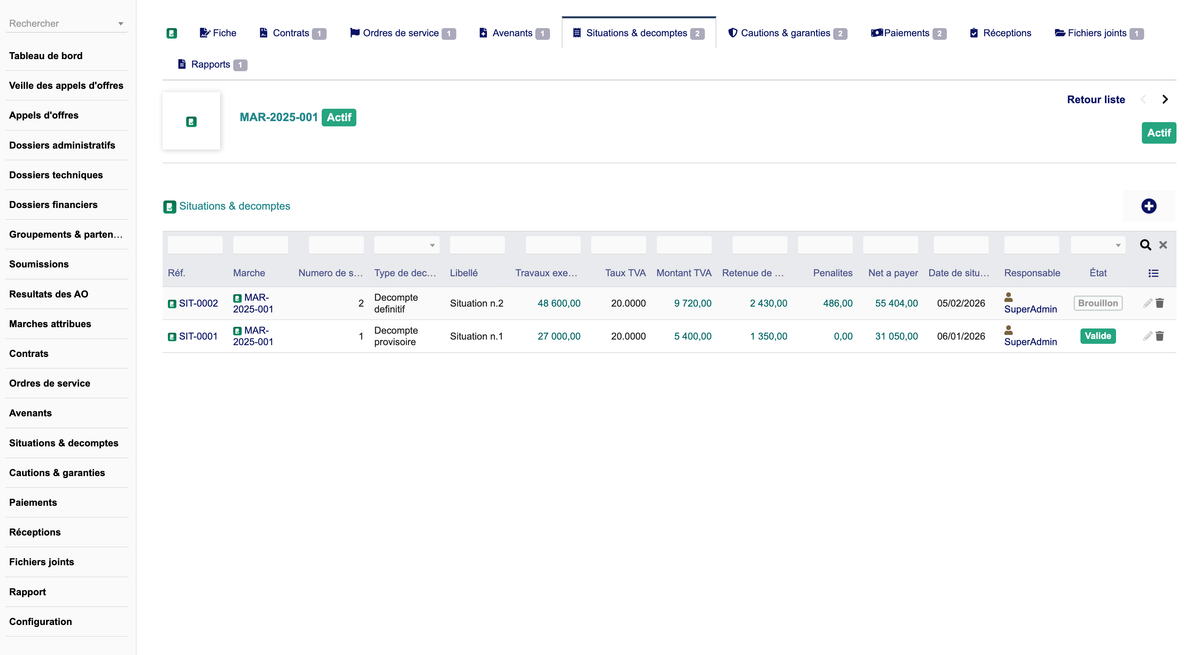The height and width of the screenshot is (655, 1200).
Task: Click the Réf. filter input field
Action: click(195, 245)
